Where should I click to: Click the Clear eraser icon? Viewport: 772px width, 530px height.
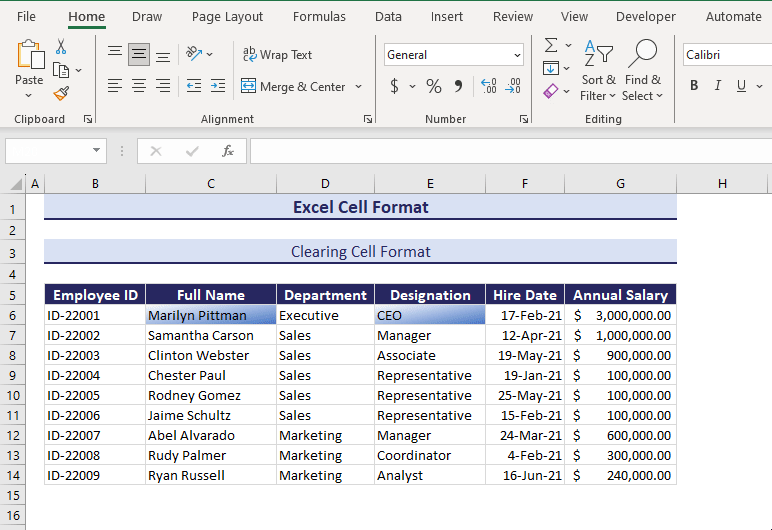tap(551, 91)
